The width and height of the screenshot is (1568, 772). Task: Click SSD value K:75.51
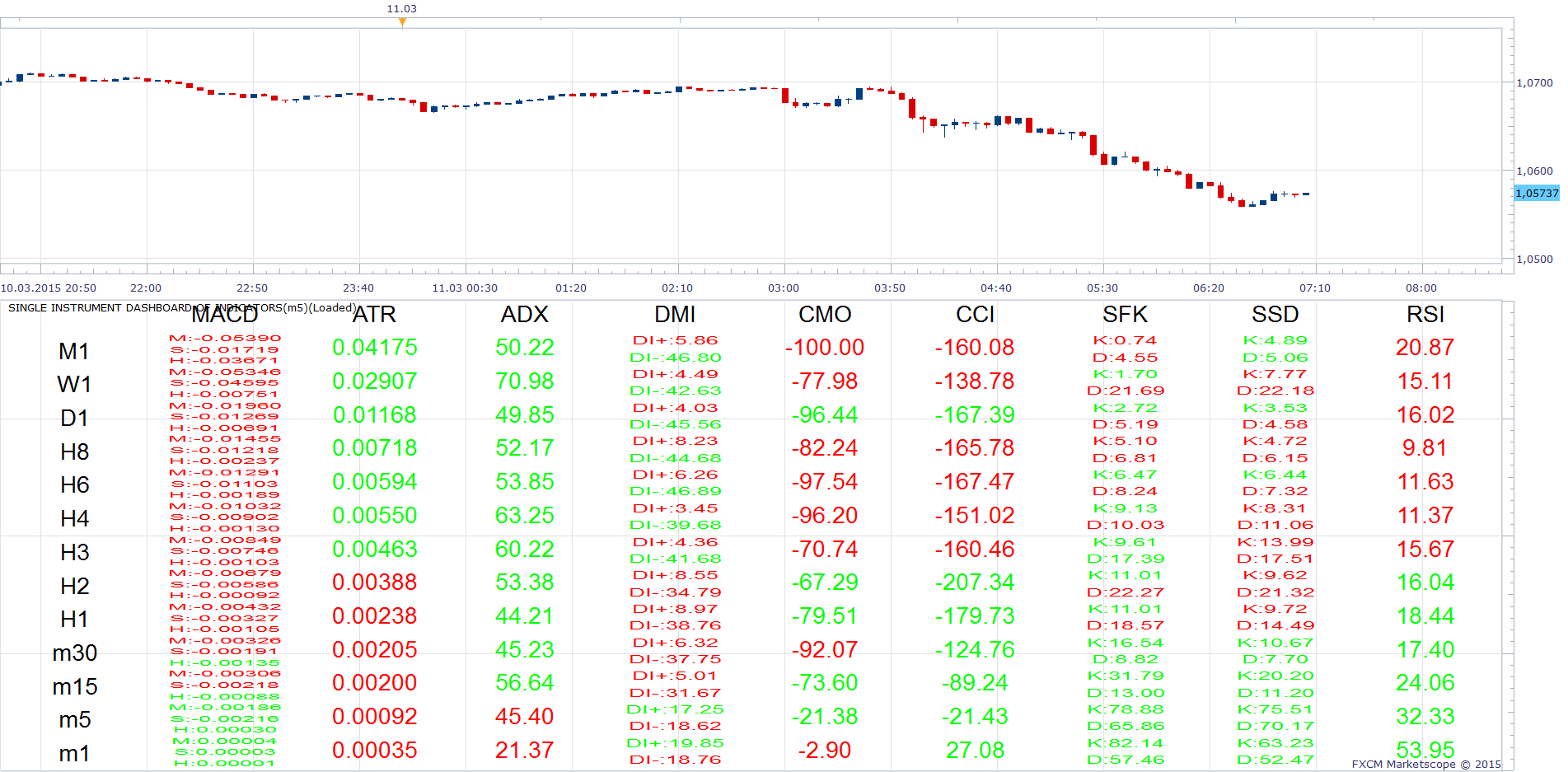[x=1275, y=709]
